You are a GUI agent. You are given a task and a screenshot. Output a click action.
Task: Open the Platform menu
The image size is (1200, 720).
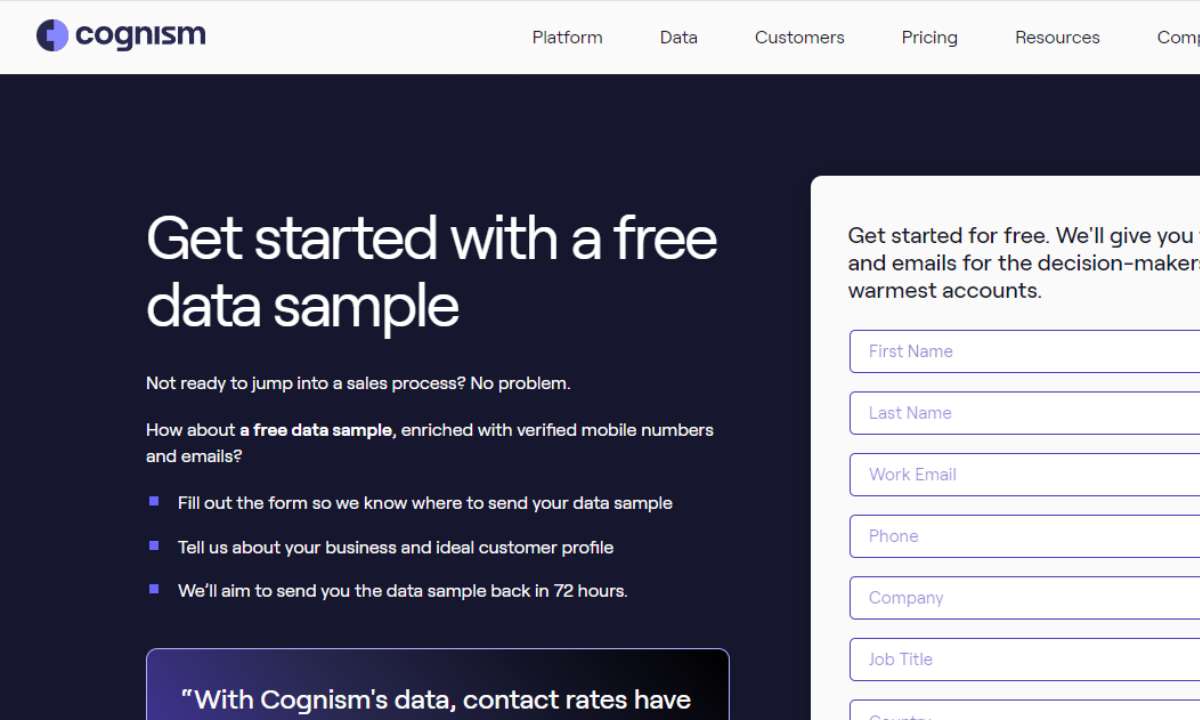pyautogui.click(x=567, y=38)
